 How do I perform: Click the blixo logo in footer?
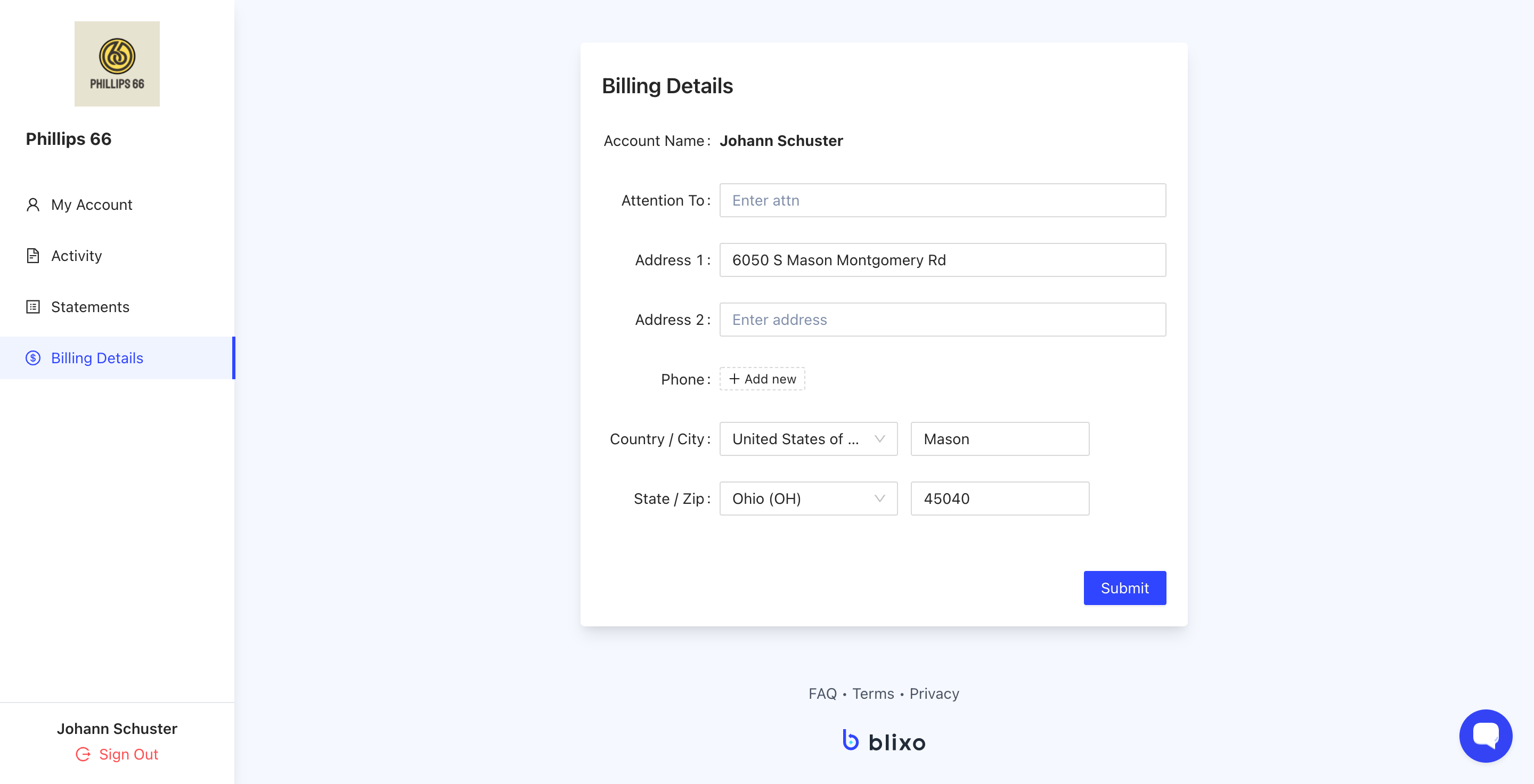coord(884,742)
